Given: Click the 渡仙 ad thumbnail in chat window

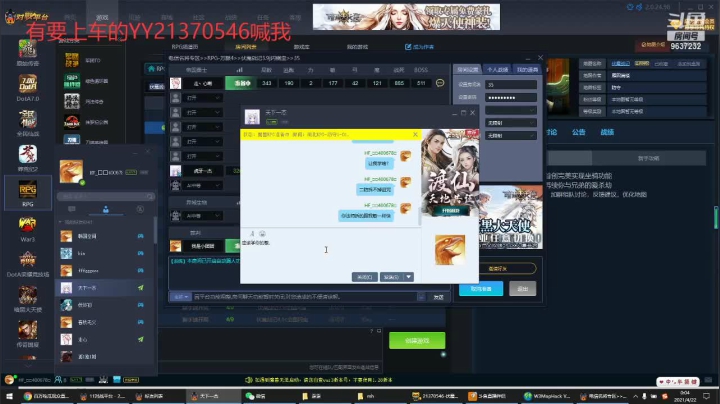Looking at the screenshot, I should [450, 173].
